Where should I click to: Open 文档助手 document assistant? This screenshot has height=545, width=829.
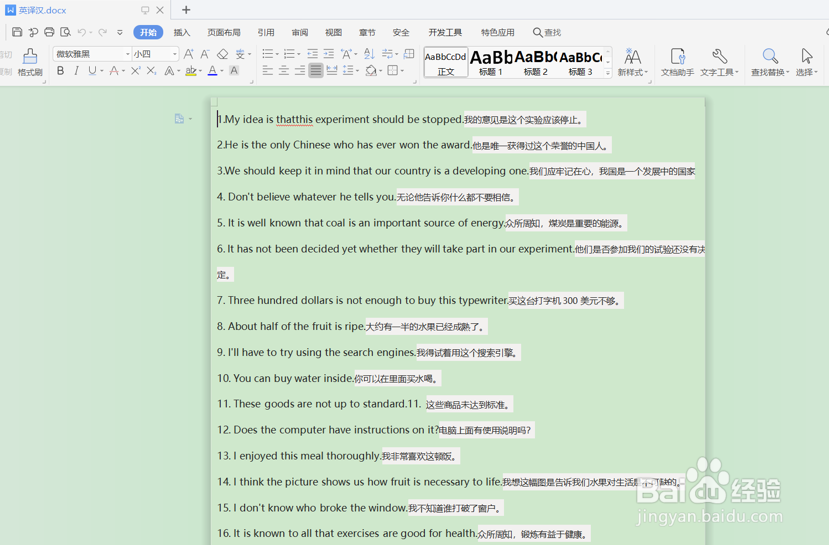coord(677,62)
